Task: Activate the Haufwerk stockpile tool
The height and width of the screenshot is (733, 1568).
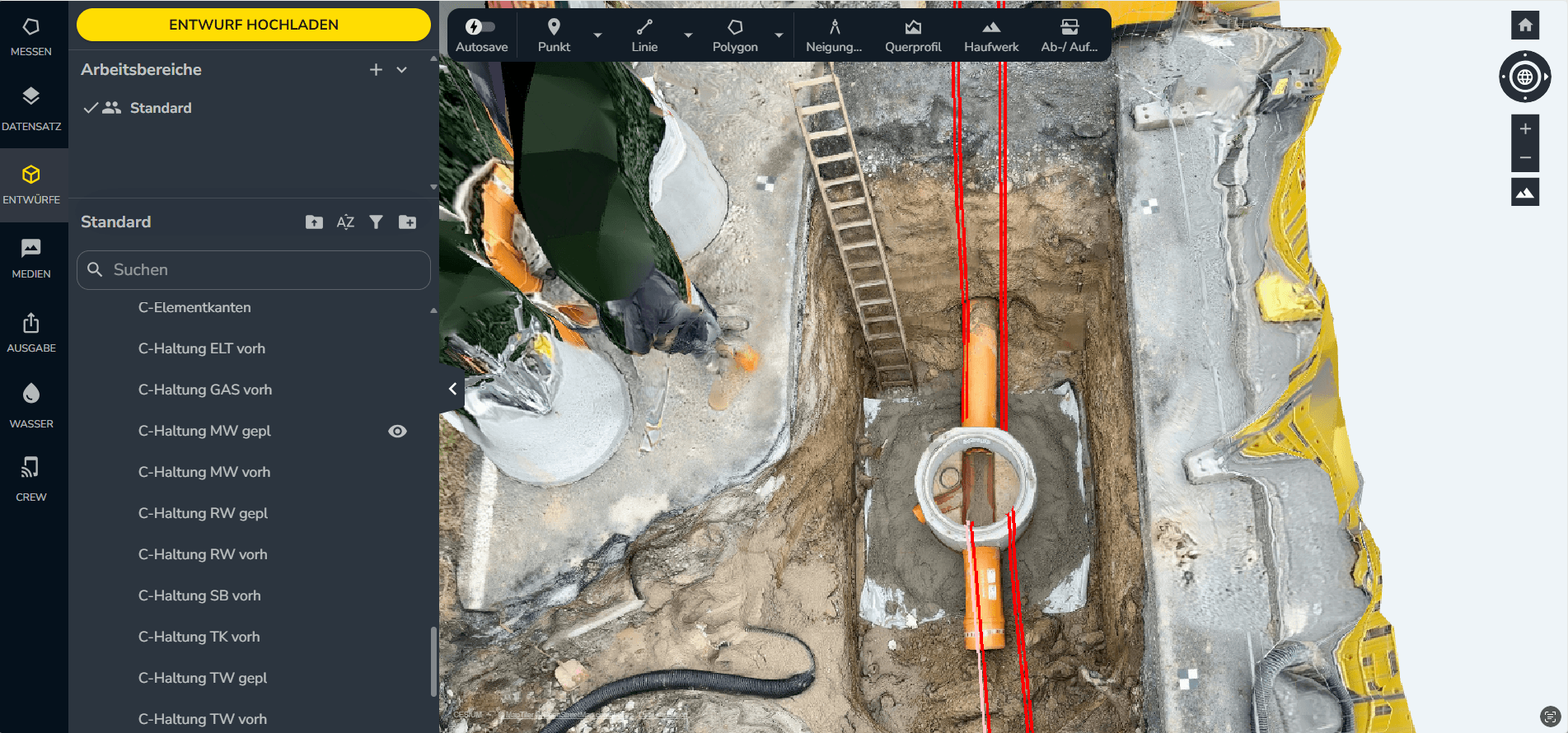Action: (991, 35)
